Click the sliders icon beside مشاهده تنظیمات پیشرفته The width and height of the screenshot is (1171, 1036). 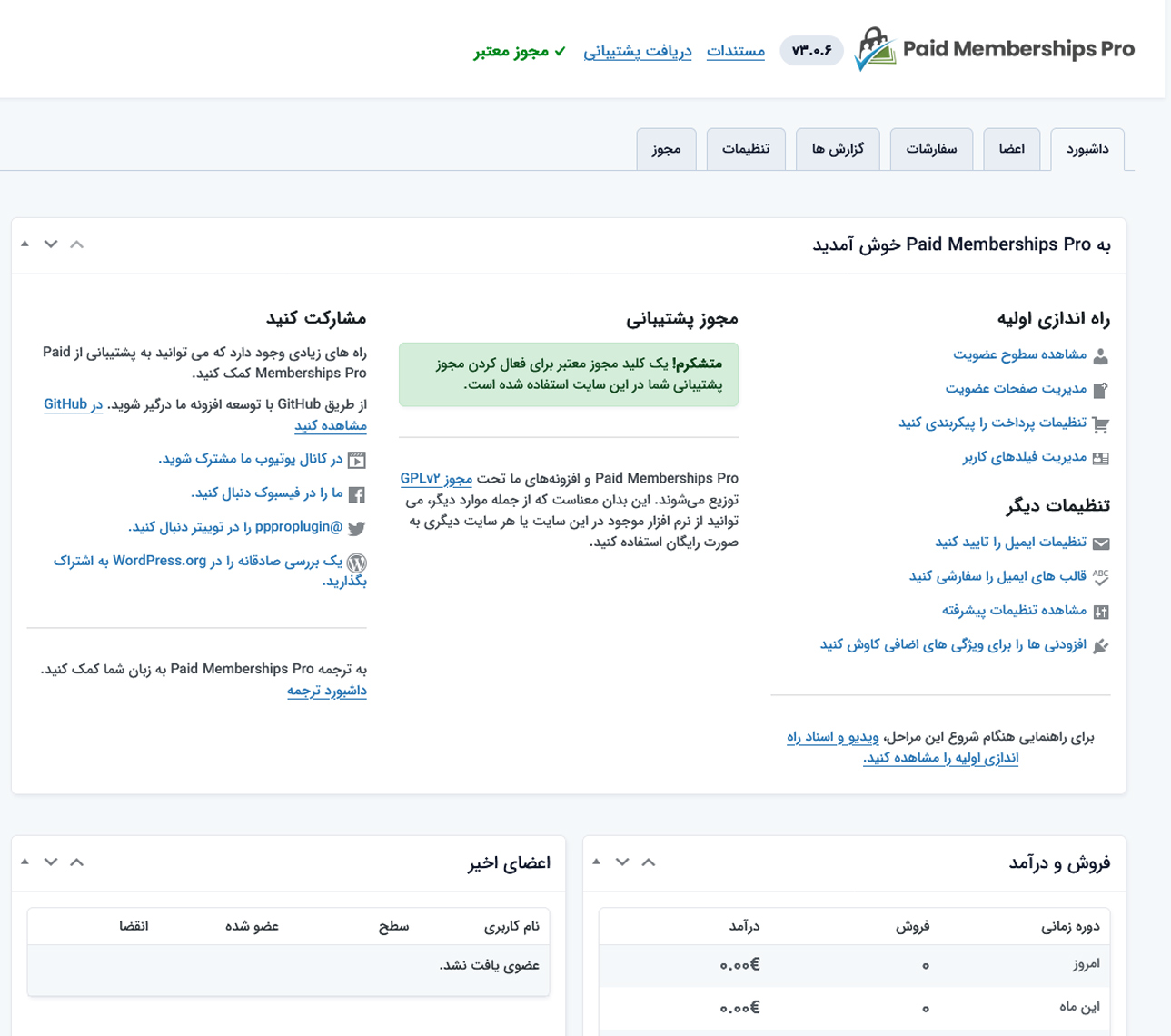tap(1100, 612)
